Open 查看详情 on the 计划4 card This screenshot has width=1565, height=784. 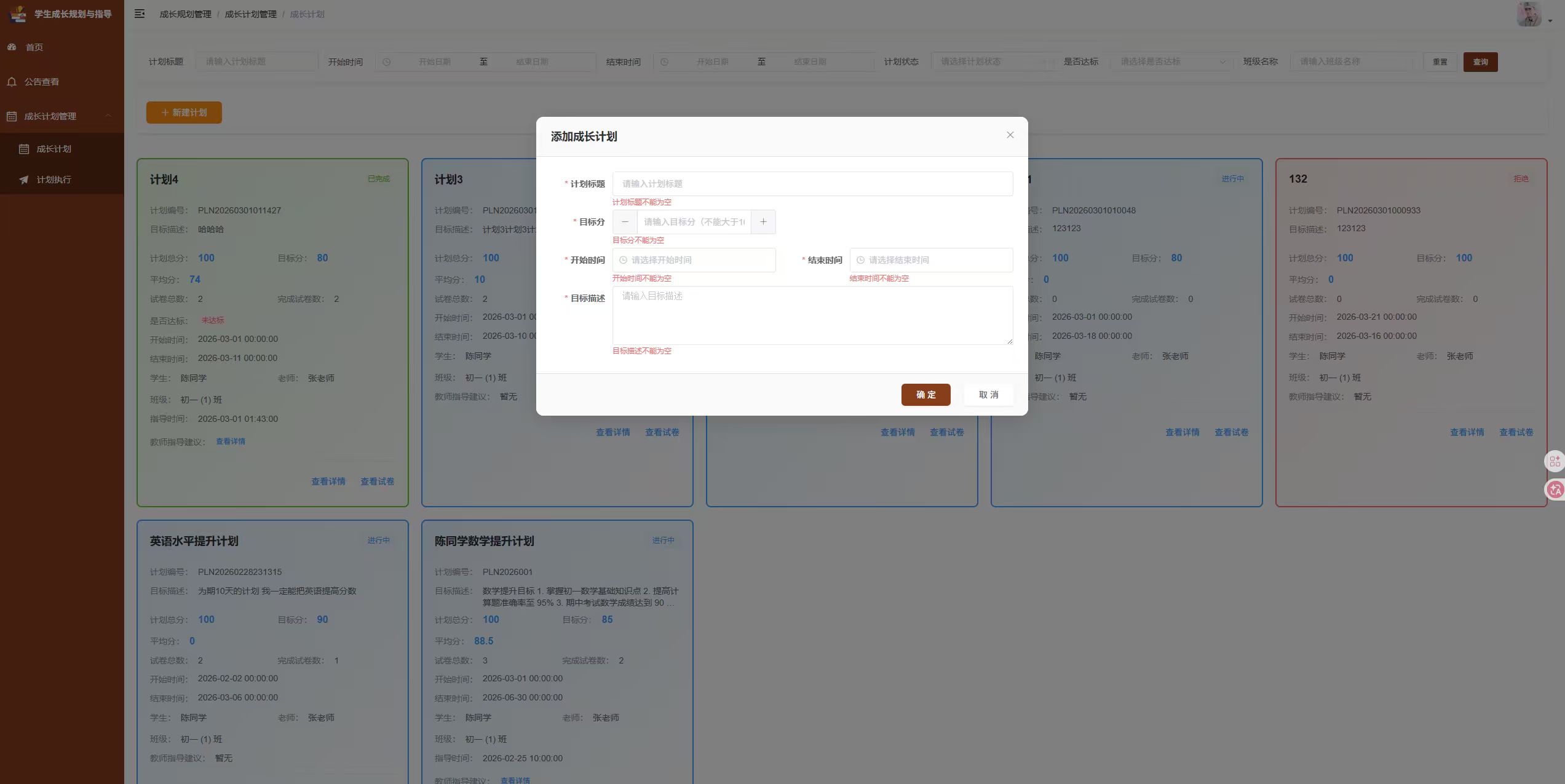point(328,481)
